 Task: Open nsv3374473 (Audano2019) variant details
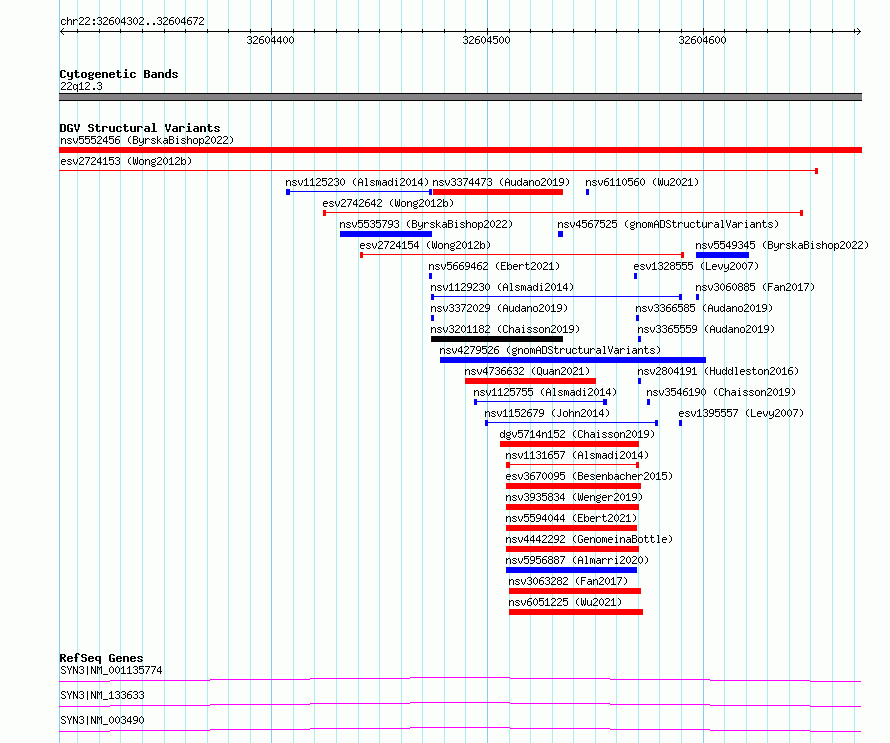click(x=501, y=182)
